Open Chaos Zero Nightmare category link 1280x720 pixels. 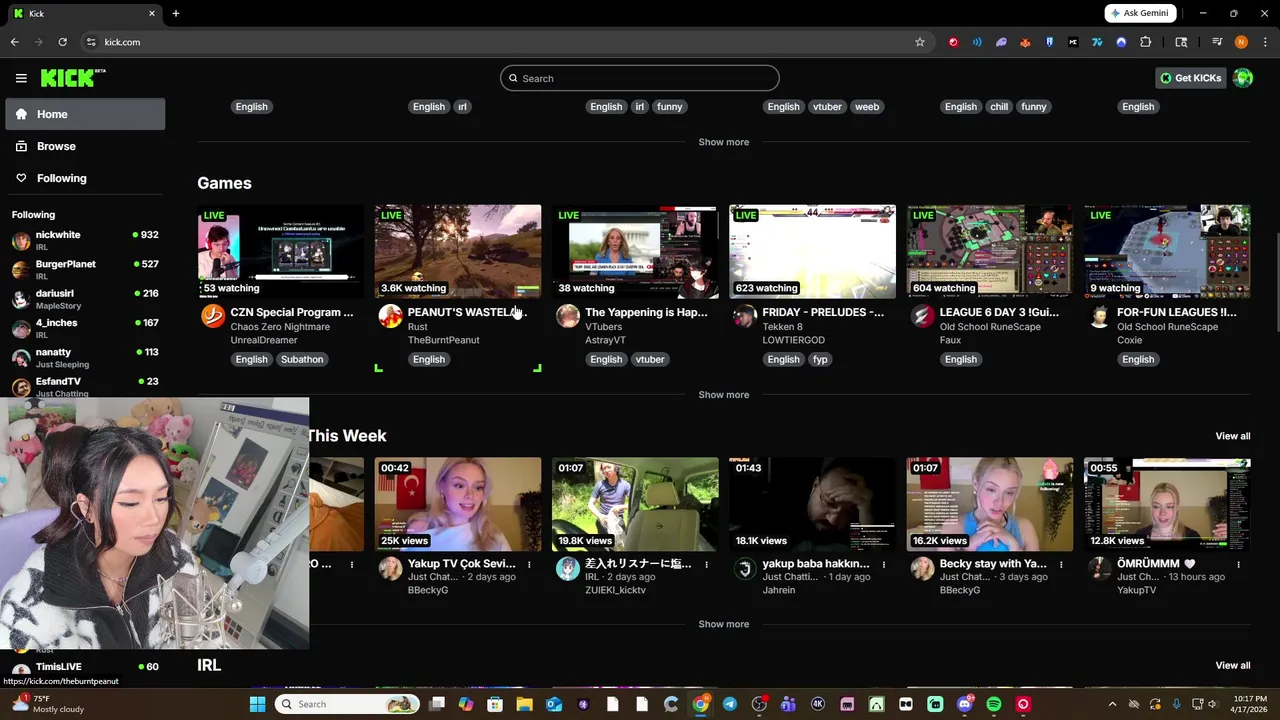click(x=280, y=327)
